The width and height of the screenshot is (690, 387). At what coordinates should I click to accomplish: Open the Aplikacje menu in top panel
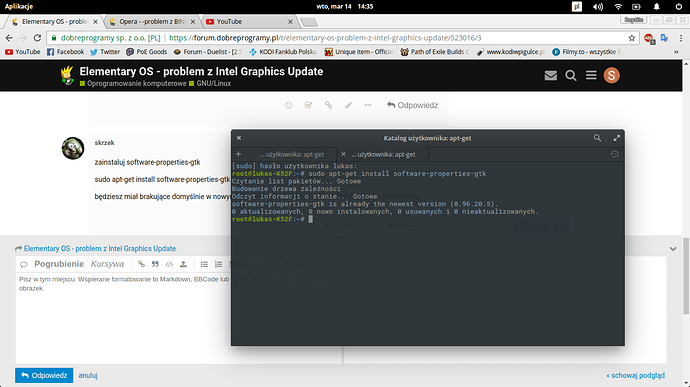(x=19, y=6)
